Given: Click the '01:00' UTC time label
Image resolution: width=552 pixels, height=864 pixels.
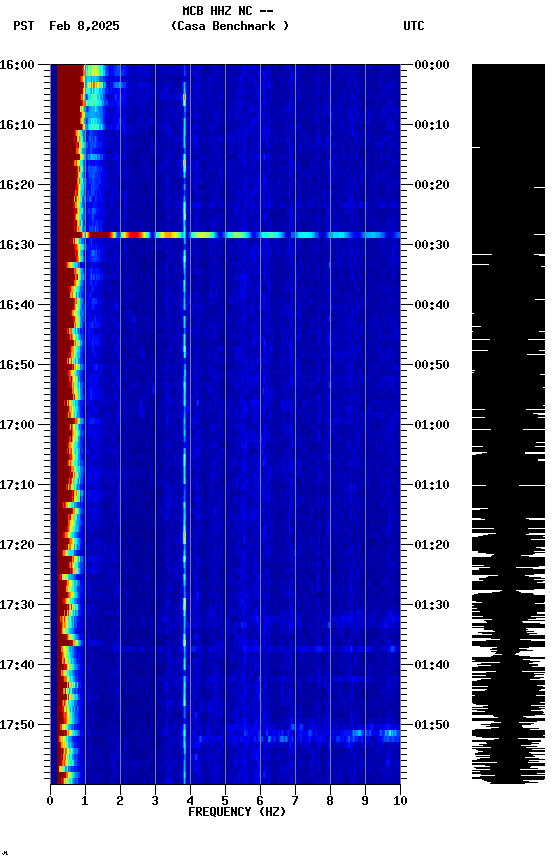Looking at the screenshot, I should [432, 425].
